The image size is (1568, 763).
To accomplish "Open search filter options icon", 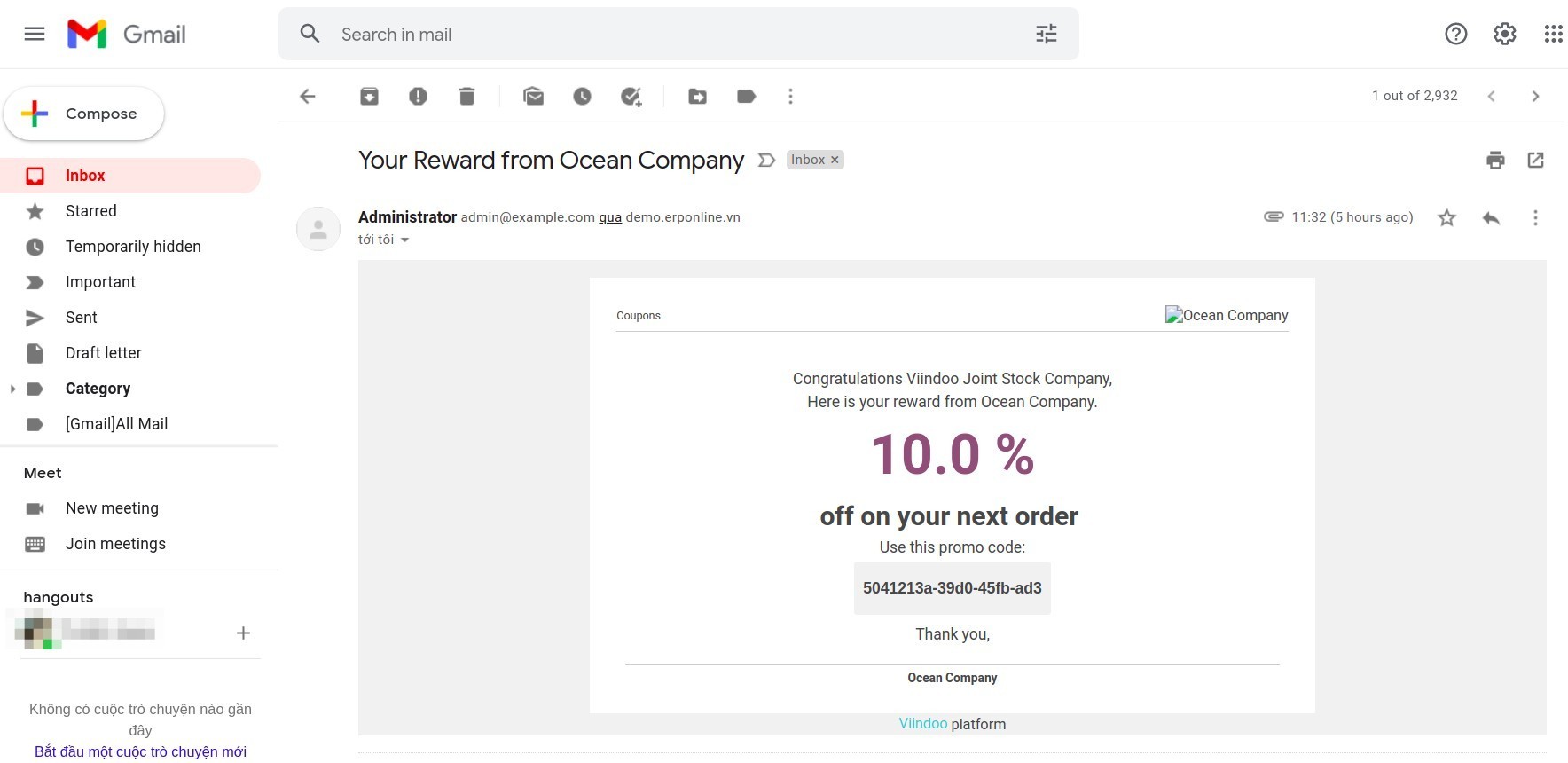I will point(1047,34).
